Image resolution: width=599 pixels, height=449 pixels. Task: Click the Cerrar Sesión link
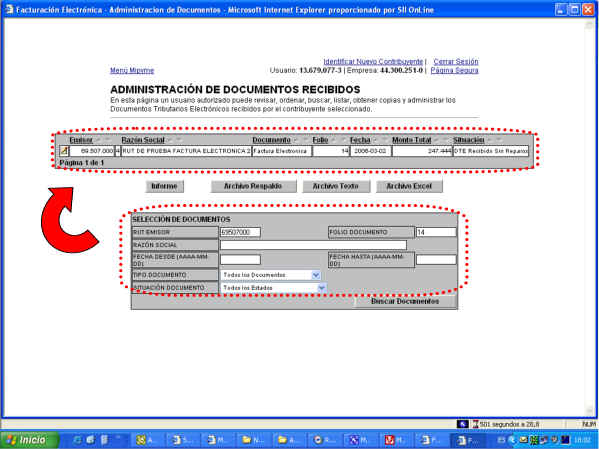(x=456, y=62)
